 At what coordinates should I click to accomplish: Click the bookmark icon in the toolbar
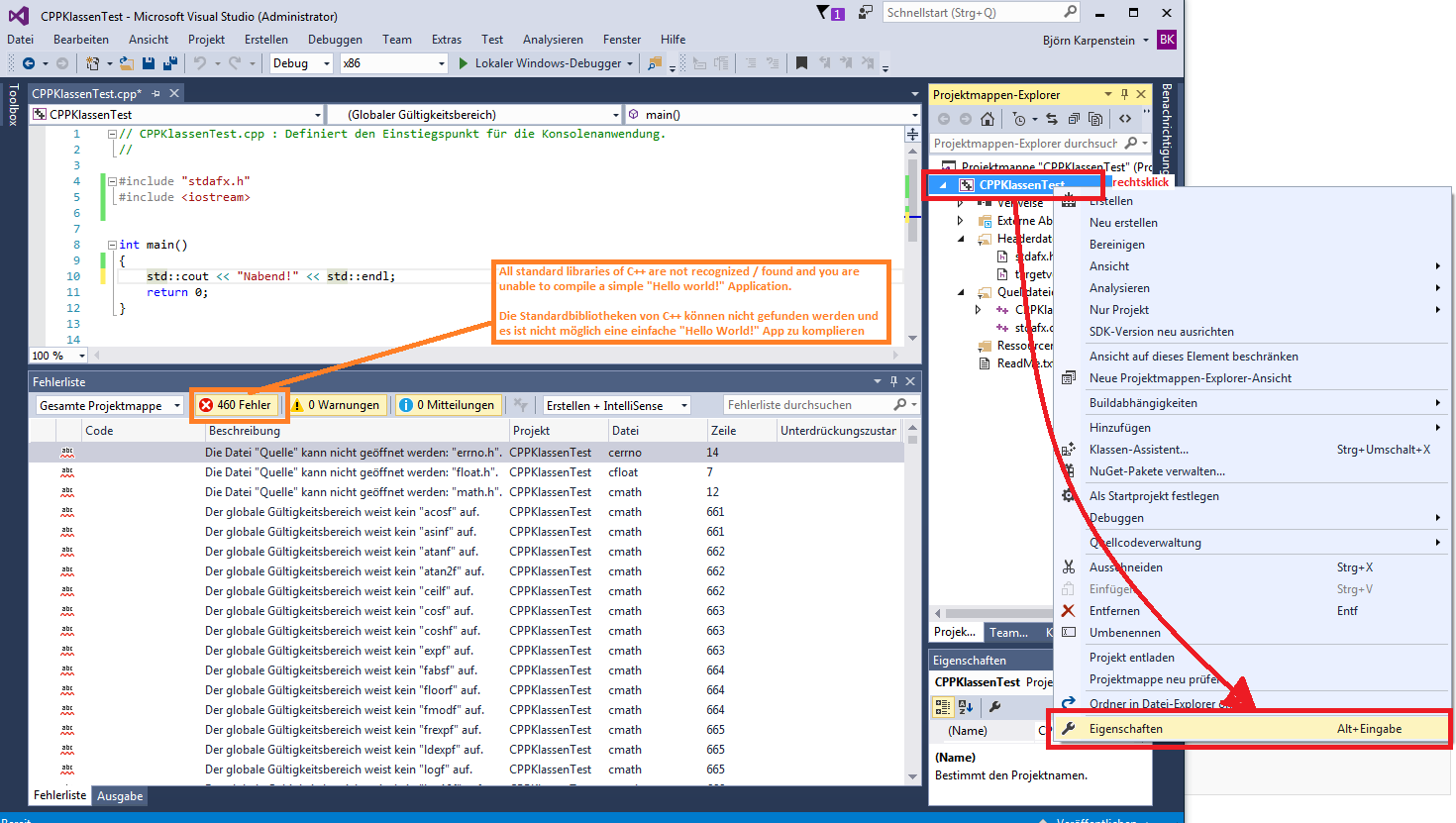click(x=801, y=63)
